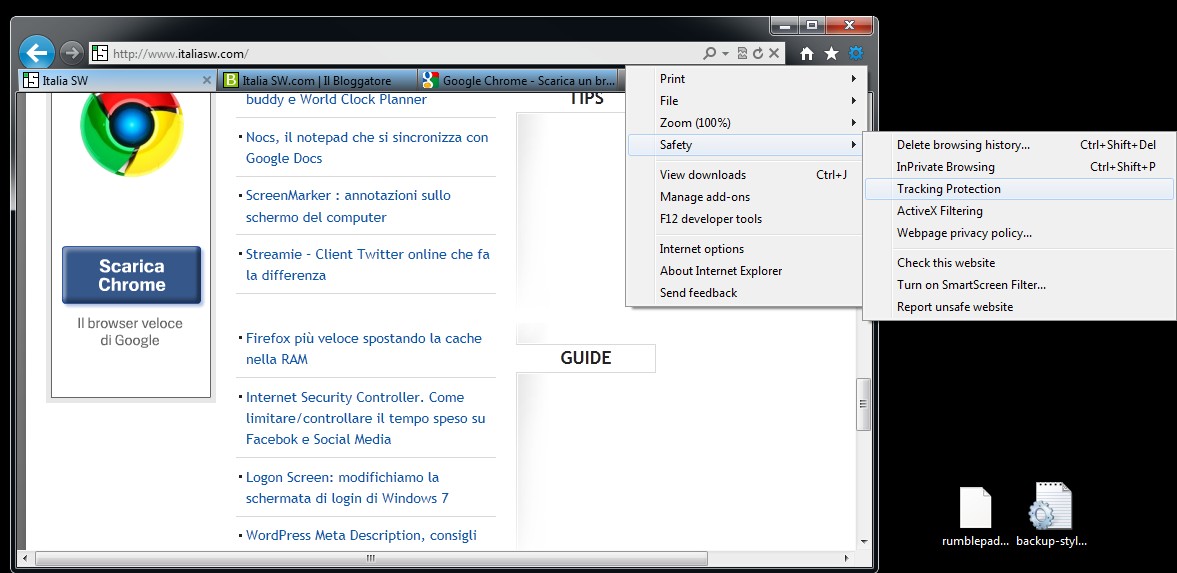Start InPrivate Browsing
The width and height of the screenshot is (1177, 573).
click(x=1019, y=167)
